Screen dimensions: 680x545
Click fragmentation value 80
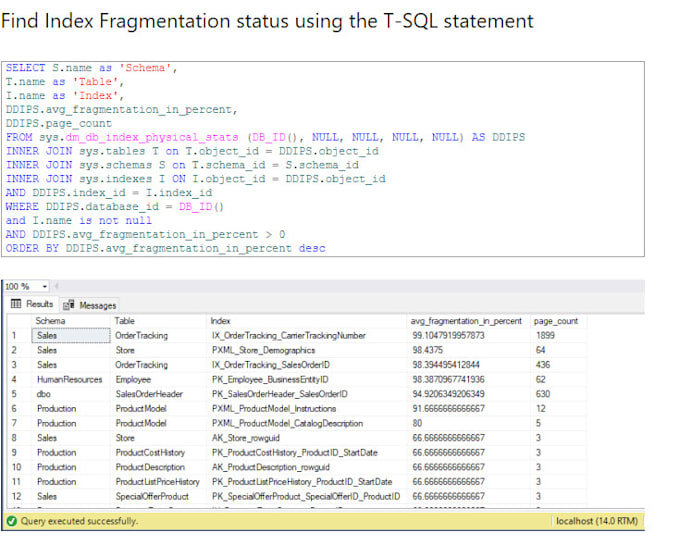click(417, 423)
